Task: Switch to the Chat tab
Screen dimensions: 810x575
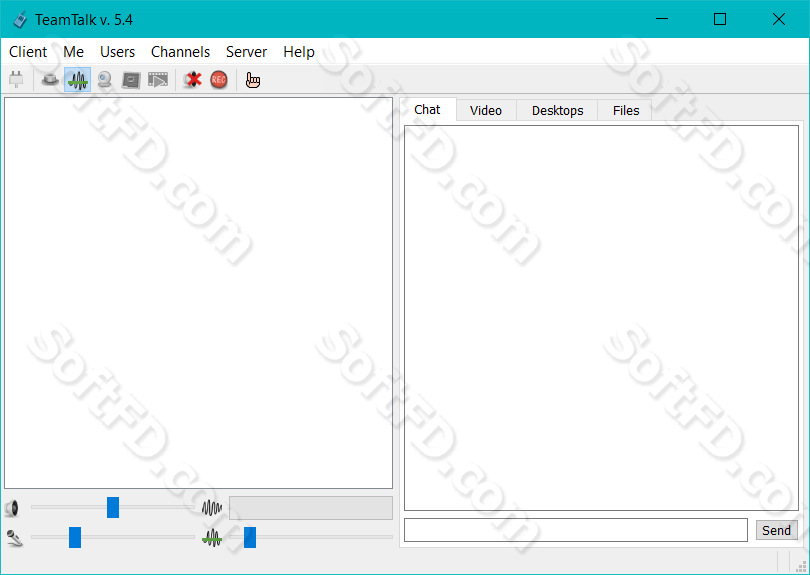Action: 427,110
